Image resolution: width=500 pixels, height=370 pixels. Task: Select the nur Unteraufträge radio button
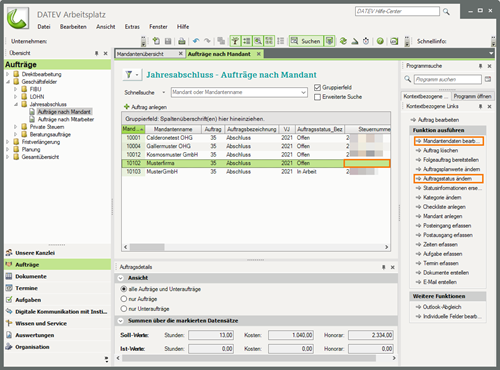pyautogui.click(x=124, y=309)
